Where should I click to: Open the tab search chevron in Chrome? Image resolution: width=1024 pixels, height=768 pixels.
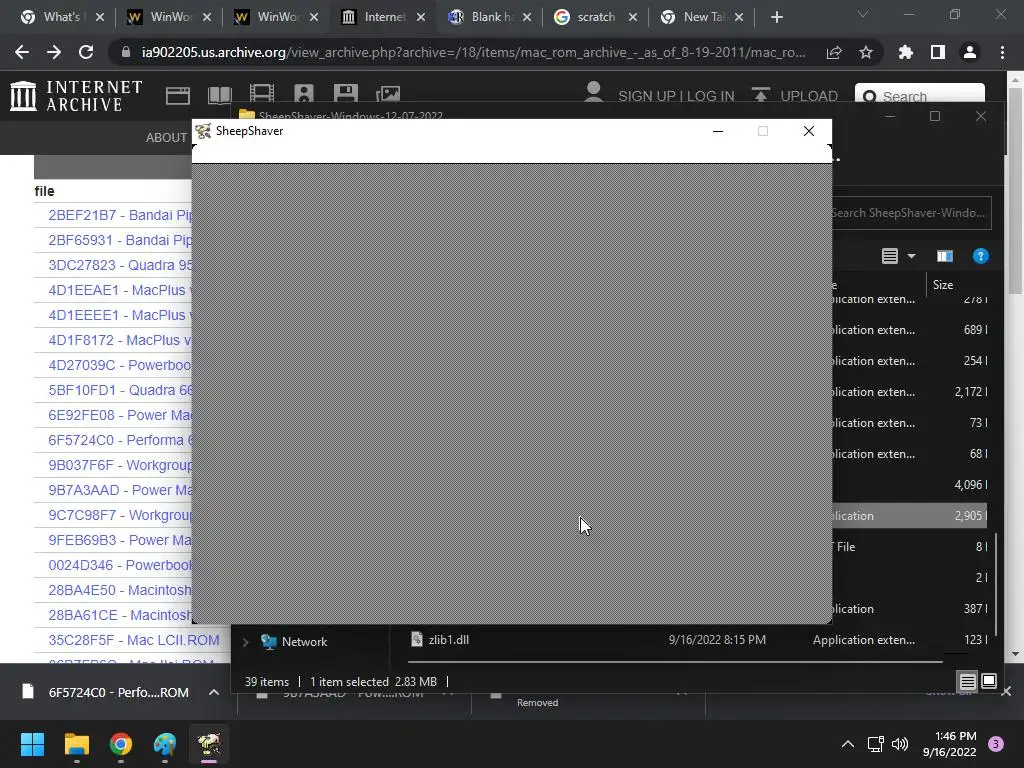863,14
